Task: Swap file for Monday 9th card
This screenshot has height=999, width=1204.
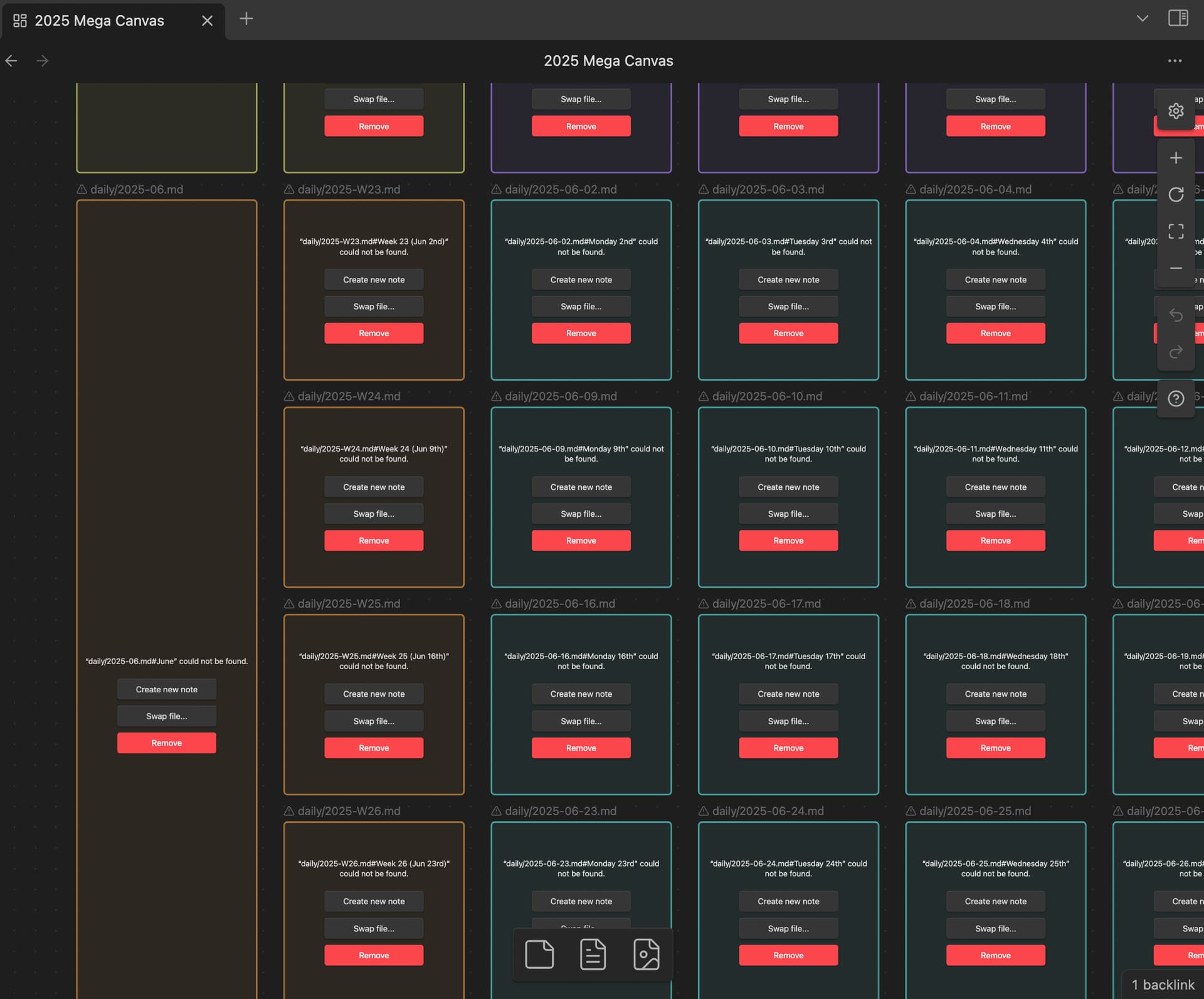Action: point(581,514)
